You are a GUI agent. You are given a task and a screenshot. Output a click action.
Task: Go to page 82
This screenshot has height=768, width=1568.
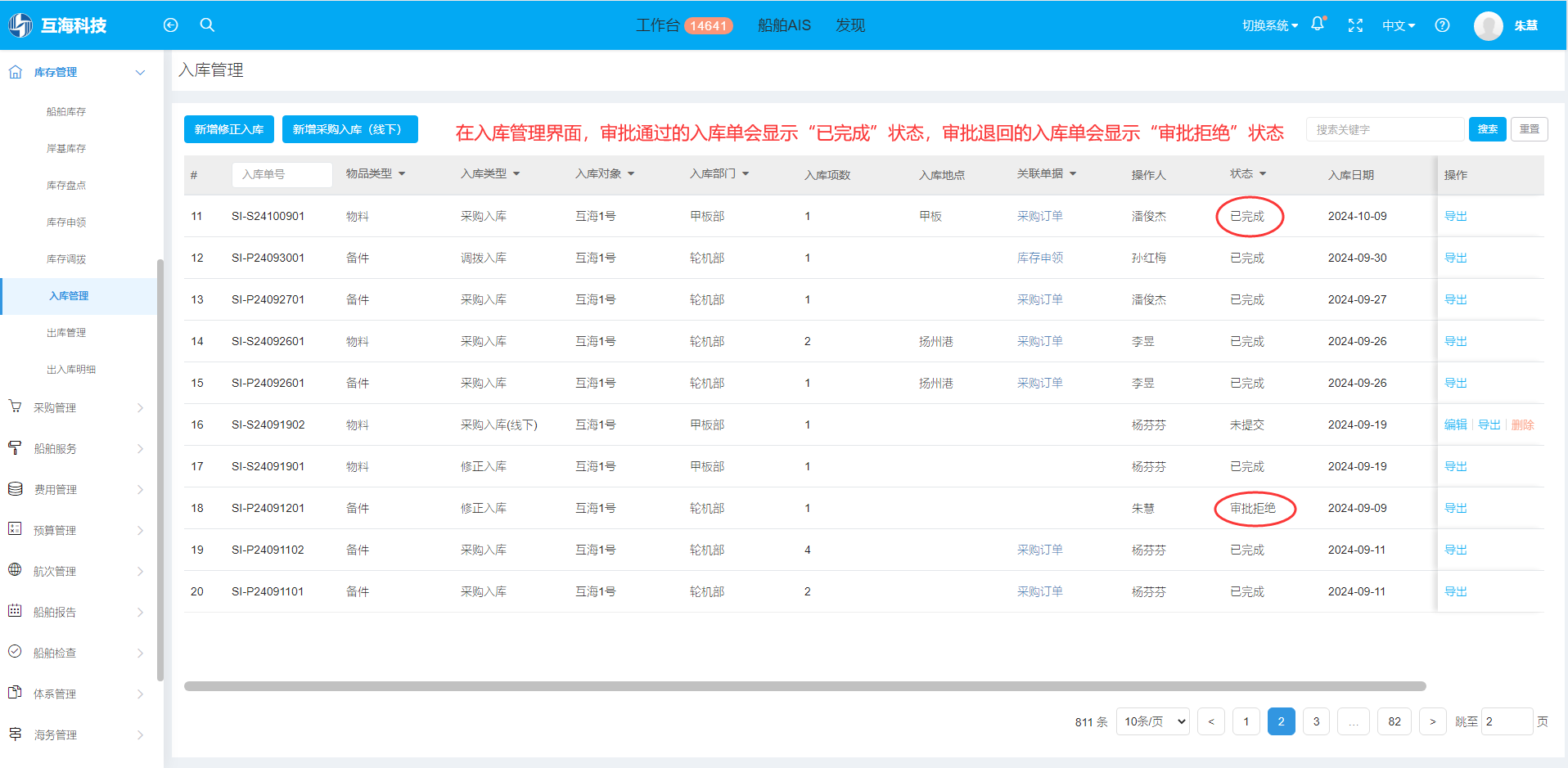point(1395,721)
